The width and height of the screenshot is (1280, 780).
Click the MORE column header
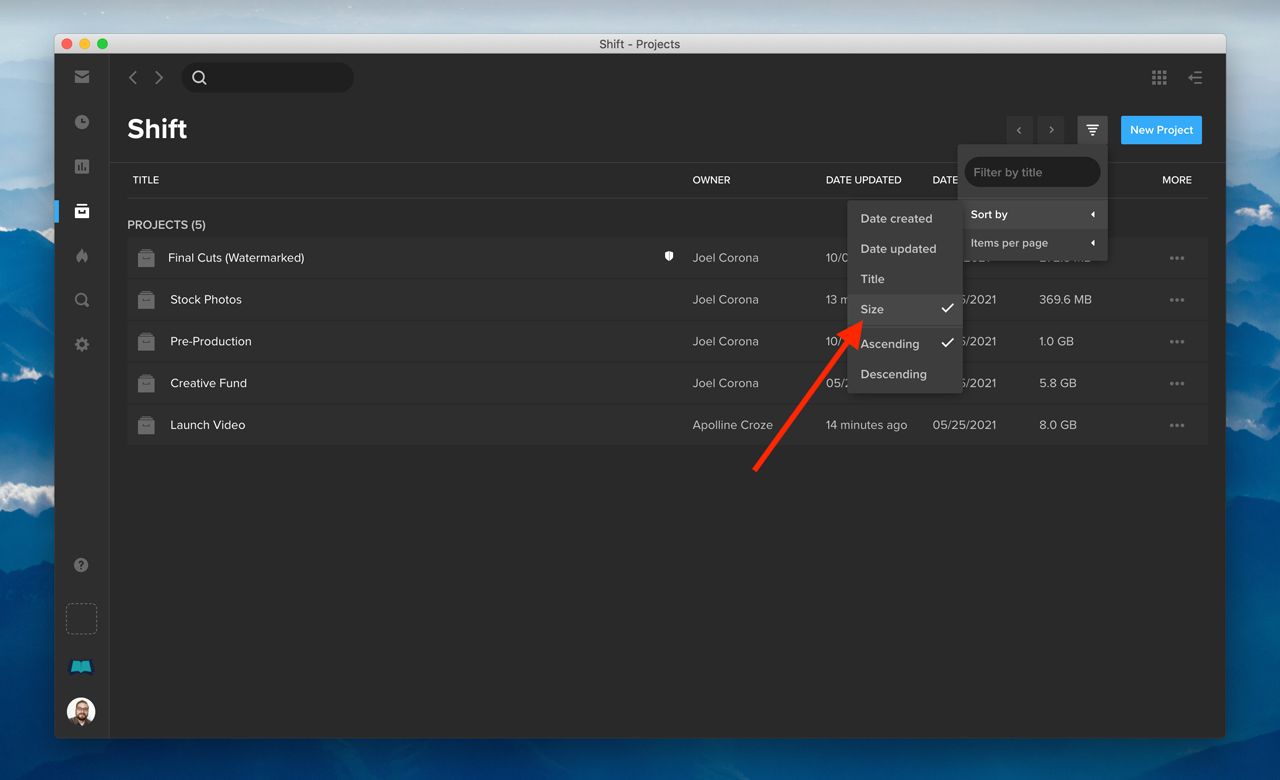pyautogui.click(x=1177, y=180)
